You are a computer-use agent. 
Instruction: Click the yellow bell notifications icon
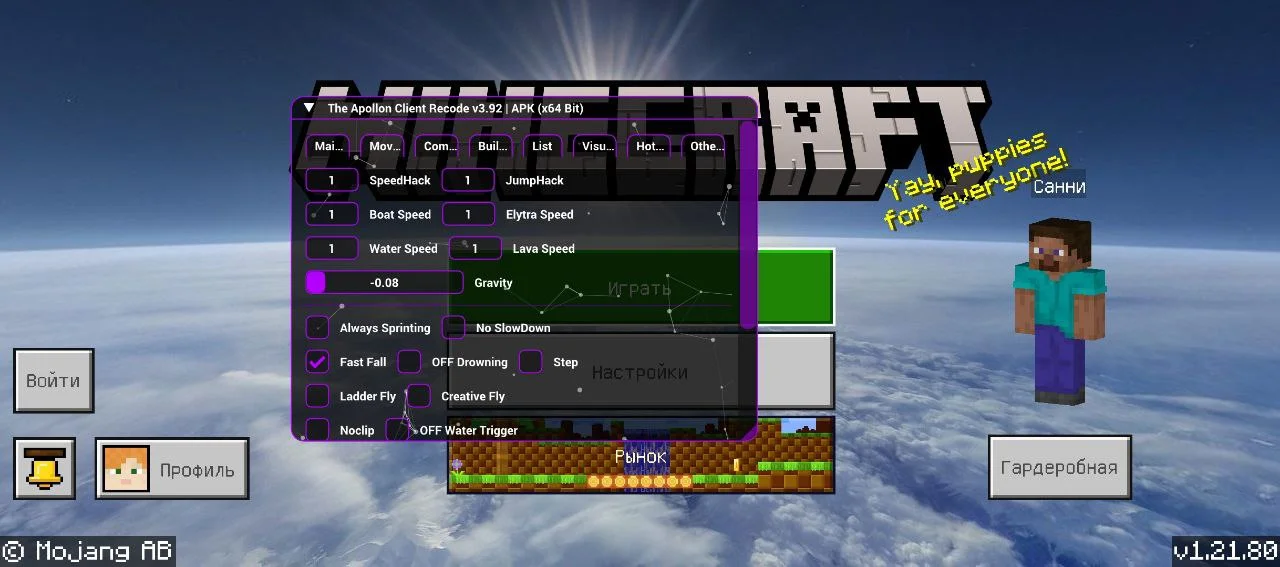(44, 468)
